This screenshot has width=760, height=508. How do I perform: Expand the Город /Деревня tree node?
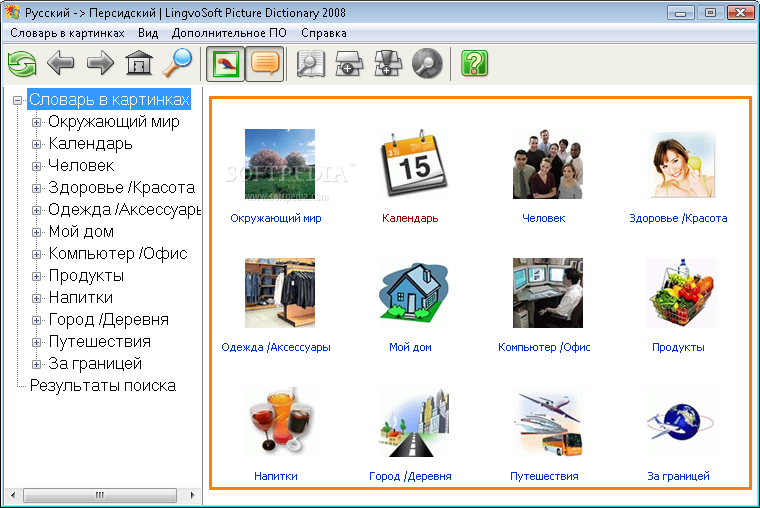(x=36, y=320)
